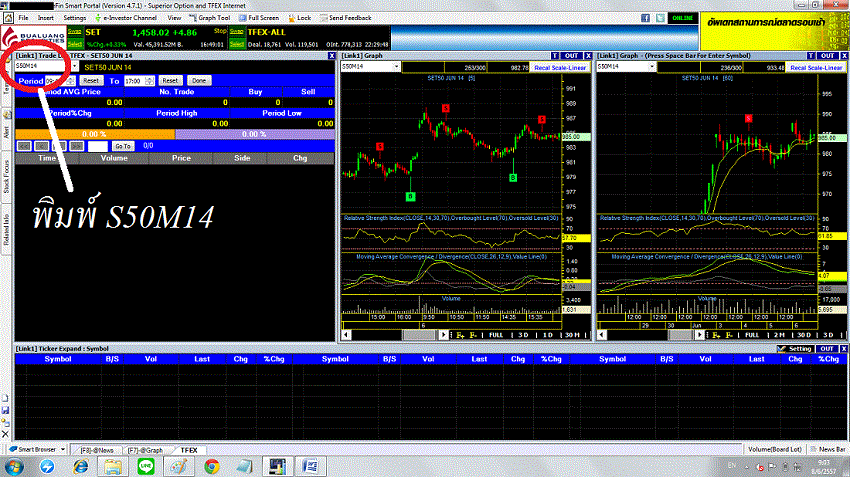Pop OUT the Ticker Expand panel

pyautogui.click(x=827, y=349)
